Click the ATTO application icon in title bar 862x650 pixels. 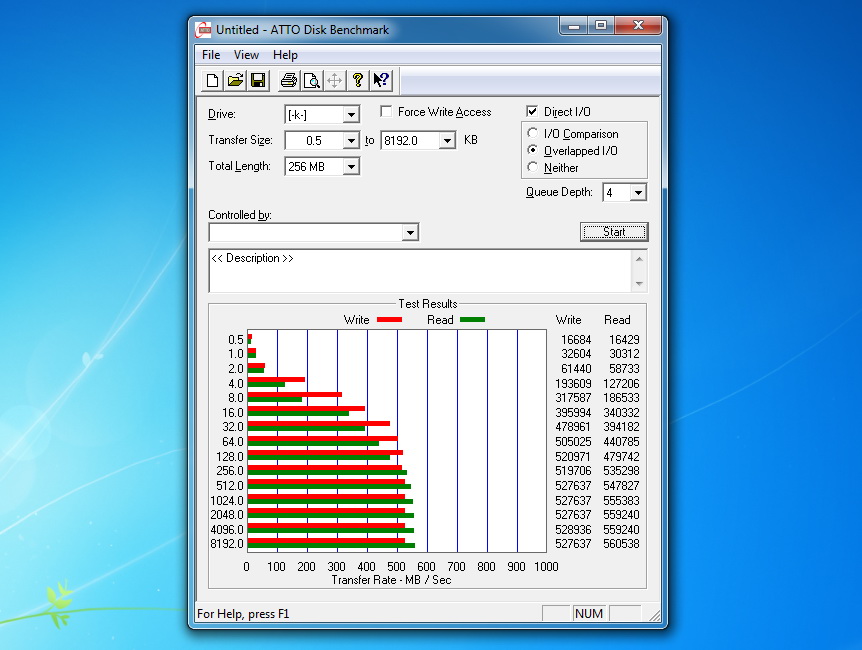coord(204,29)
